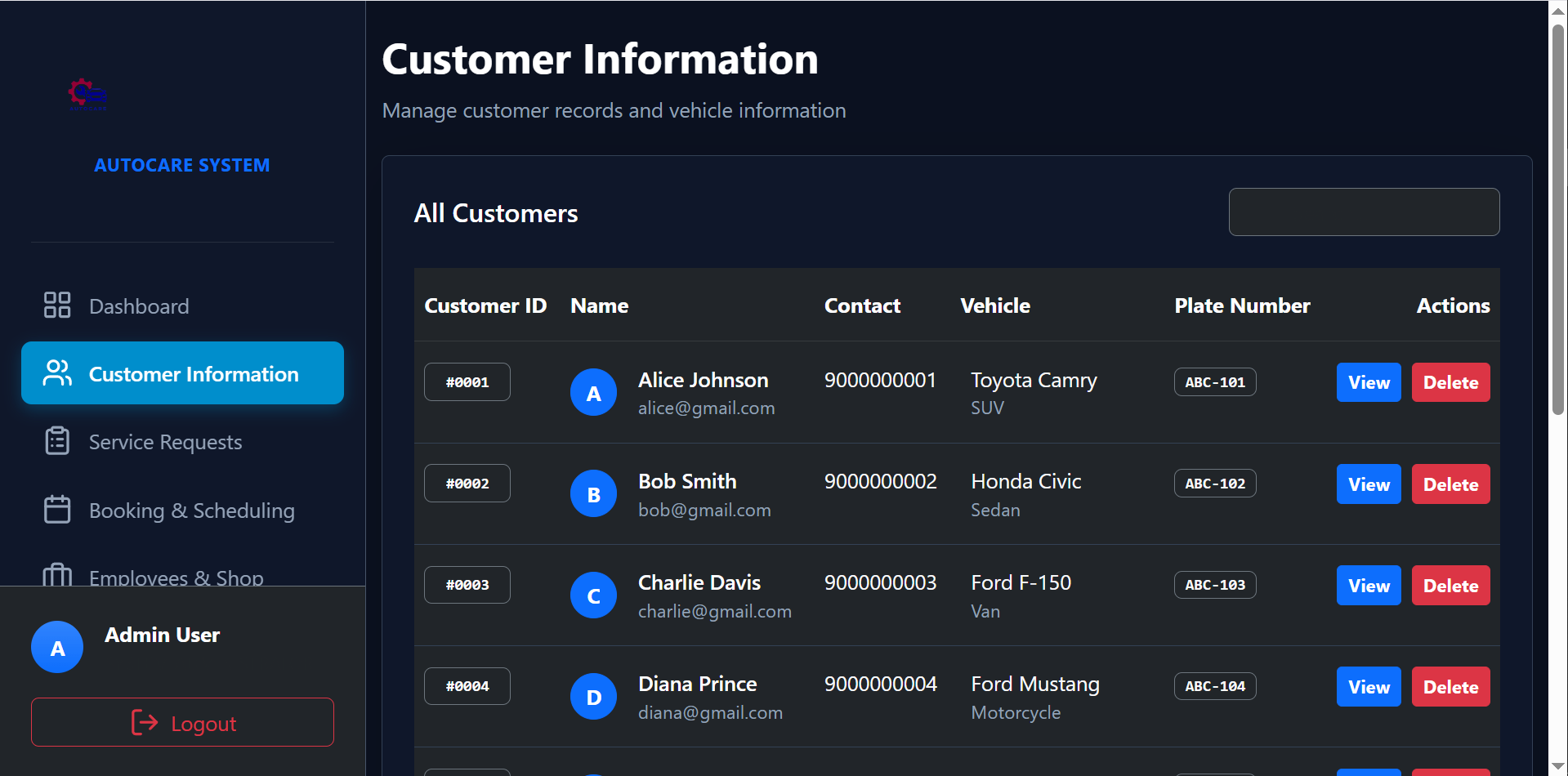Click the page vertical scrollbar

1558,221
